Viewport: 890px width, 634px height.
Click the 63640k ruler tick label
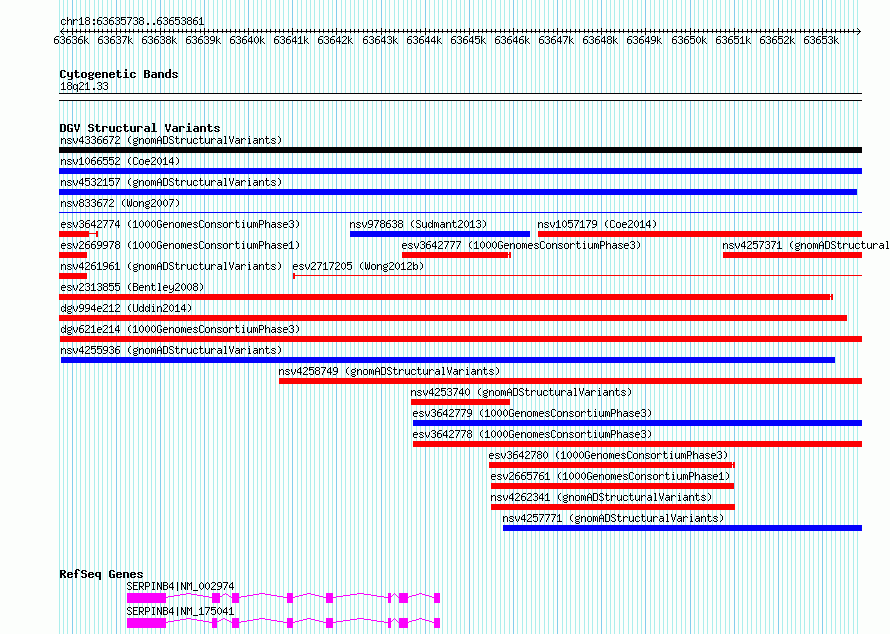pyautogui.click(x=247, y=40)
